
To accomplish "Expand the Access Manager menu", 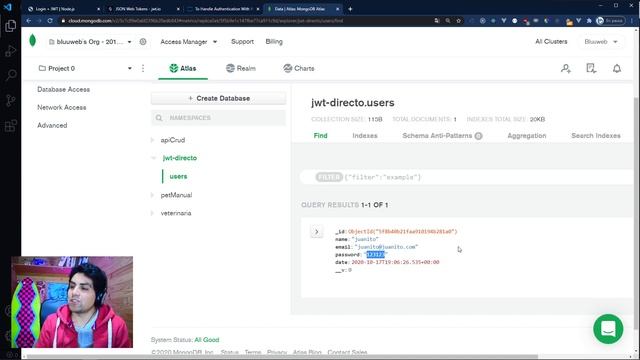I will 189,42.
